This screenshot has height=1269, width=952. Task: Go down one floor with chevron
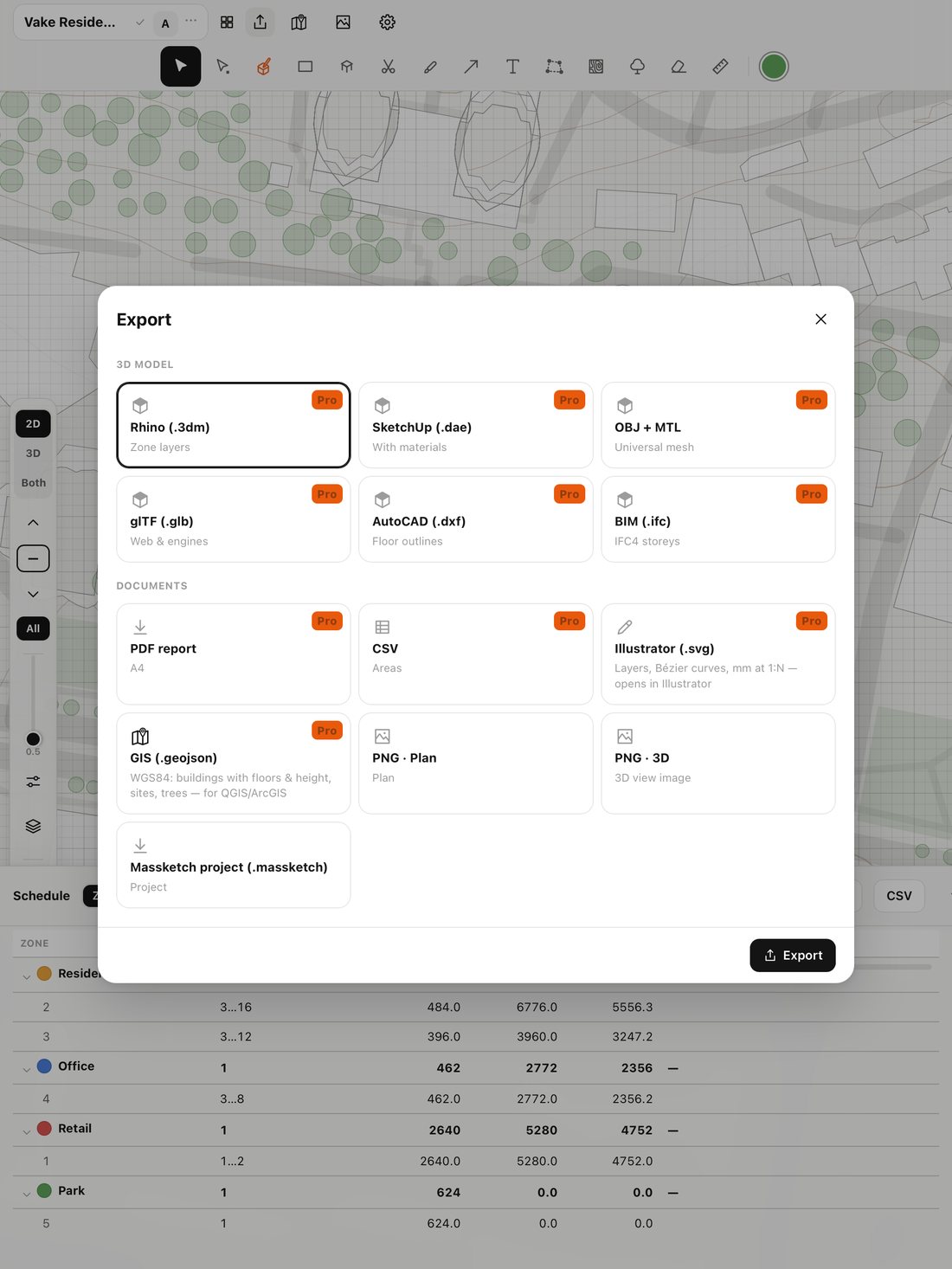(x=33, y=595)
